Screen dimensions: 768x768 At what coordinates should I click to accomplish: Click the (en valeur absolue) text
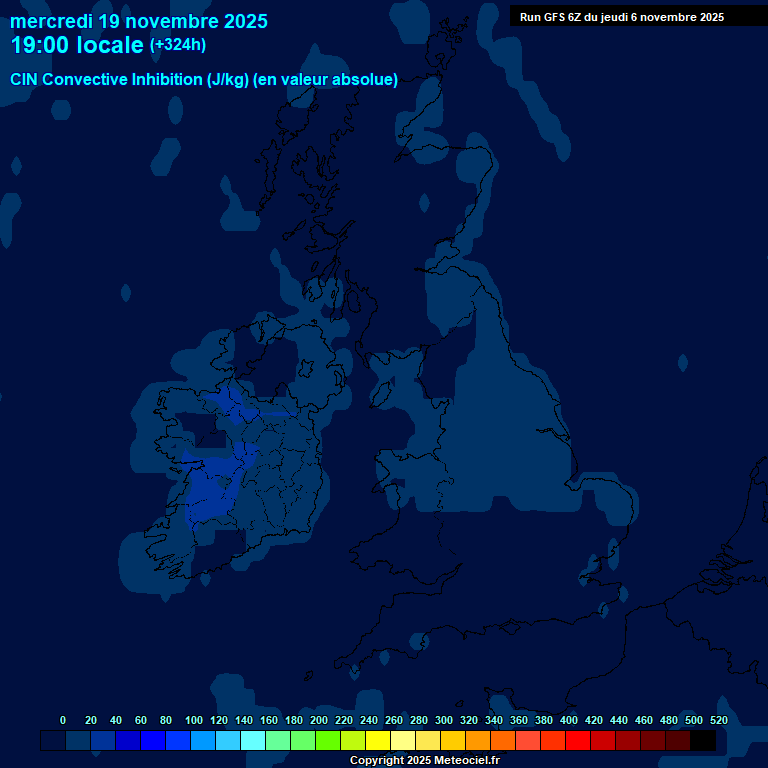(326, 80)
